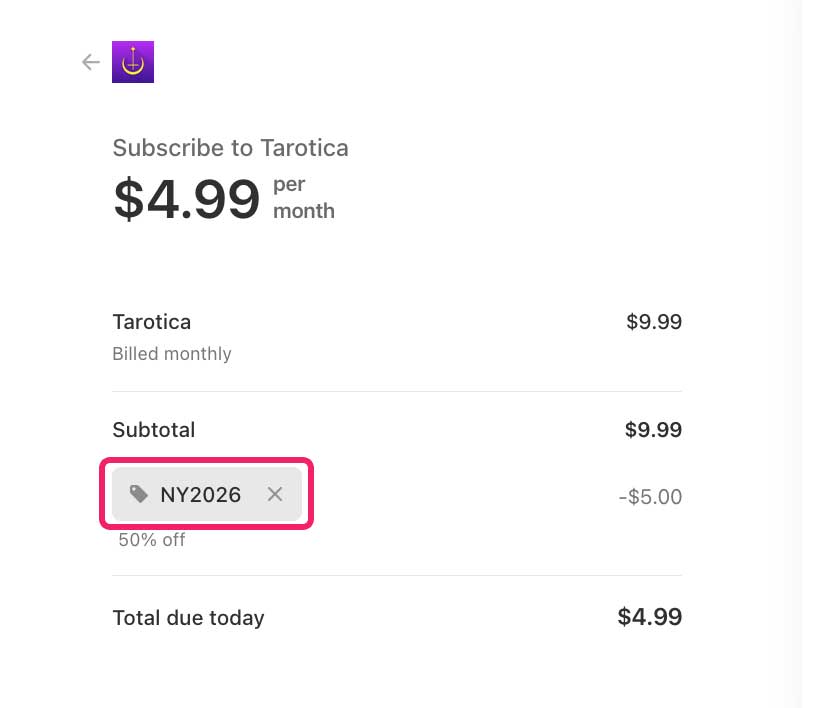Screen dimensions: 825x708
Task: Click the Total due today label
Action: click(188, 618)
